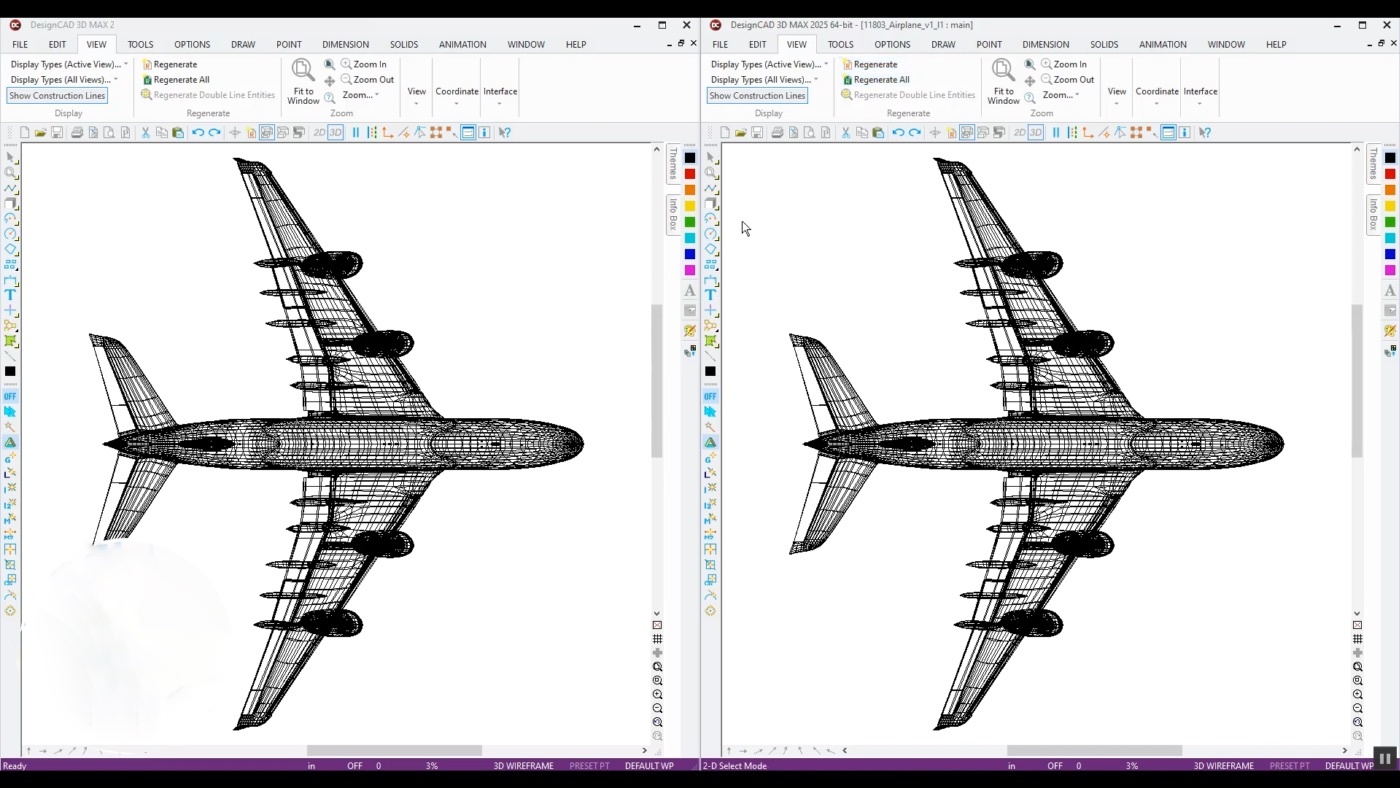Click the Regenerate All icon
The width and height of the screenshot is (1400, 788).
coord(176,79)
